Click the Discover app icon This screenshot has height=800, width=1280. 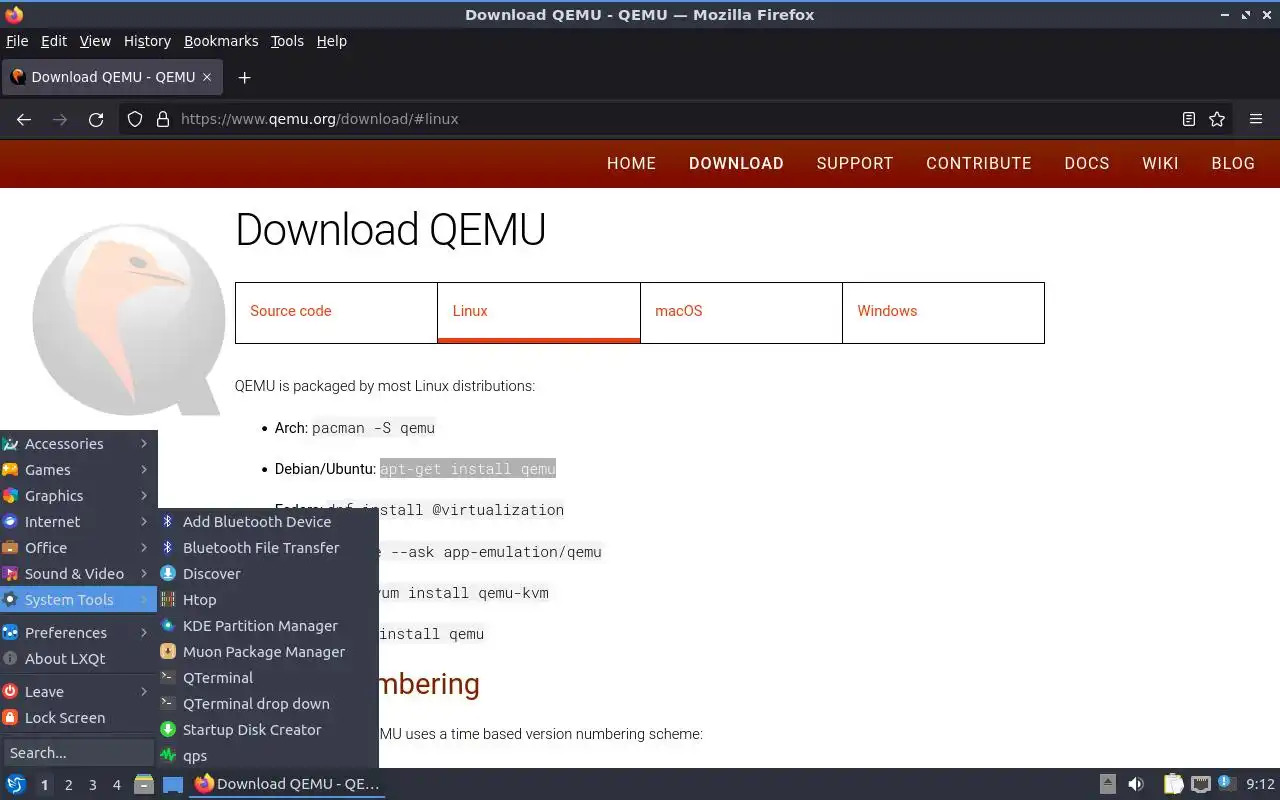(x=168, y=574)
